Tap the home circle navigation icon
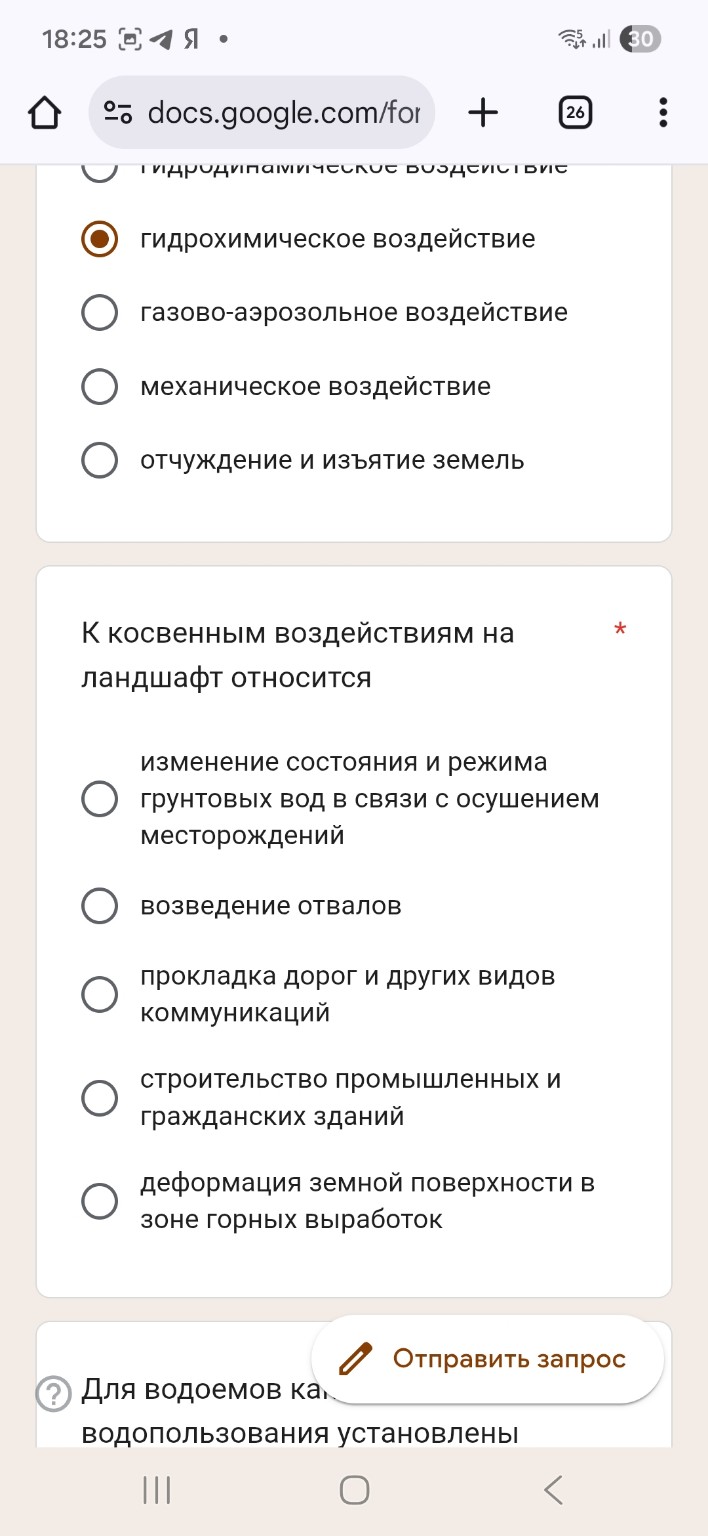Screen dimensions: 708x1536 point(353,1489)
